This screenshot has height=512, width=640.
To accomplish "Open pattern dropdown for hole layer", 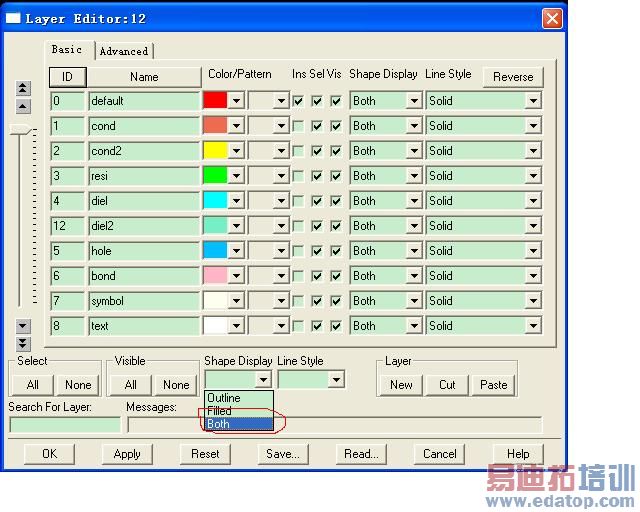I will (281, 251).
